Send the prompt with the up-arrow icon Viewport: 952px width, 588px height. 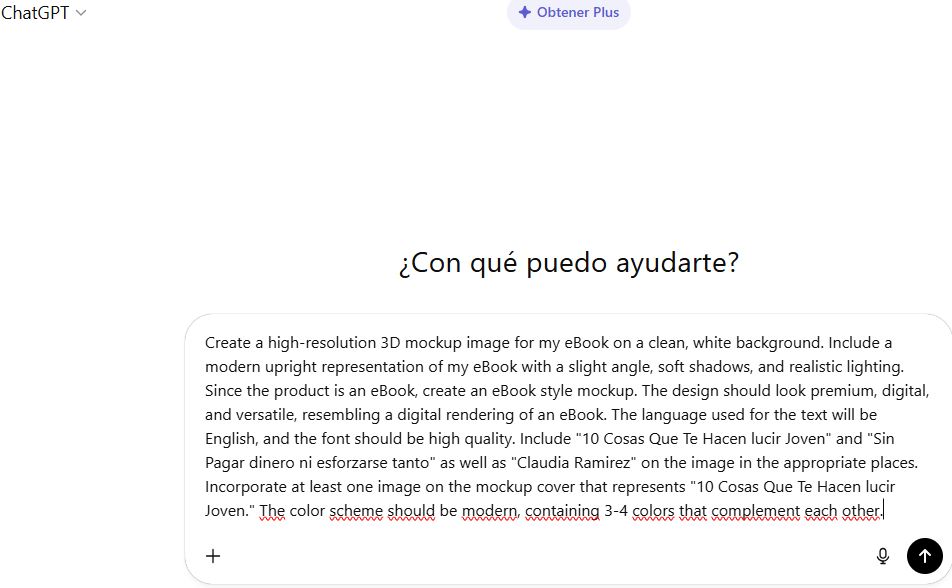924,556
